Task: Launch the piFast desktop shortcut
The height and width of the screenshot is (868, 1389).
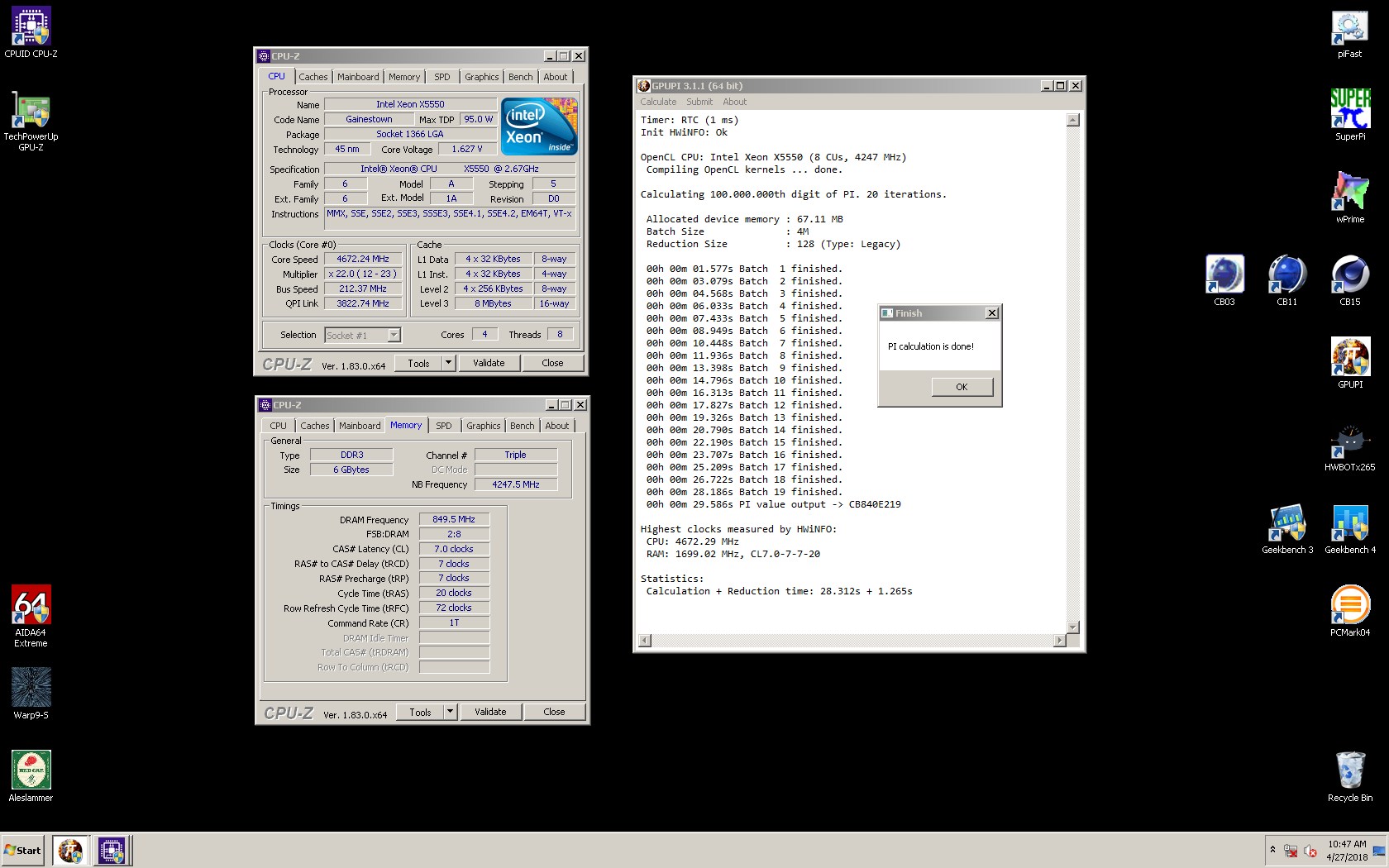Action: [1349, 33]
